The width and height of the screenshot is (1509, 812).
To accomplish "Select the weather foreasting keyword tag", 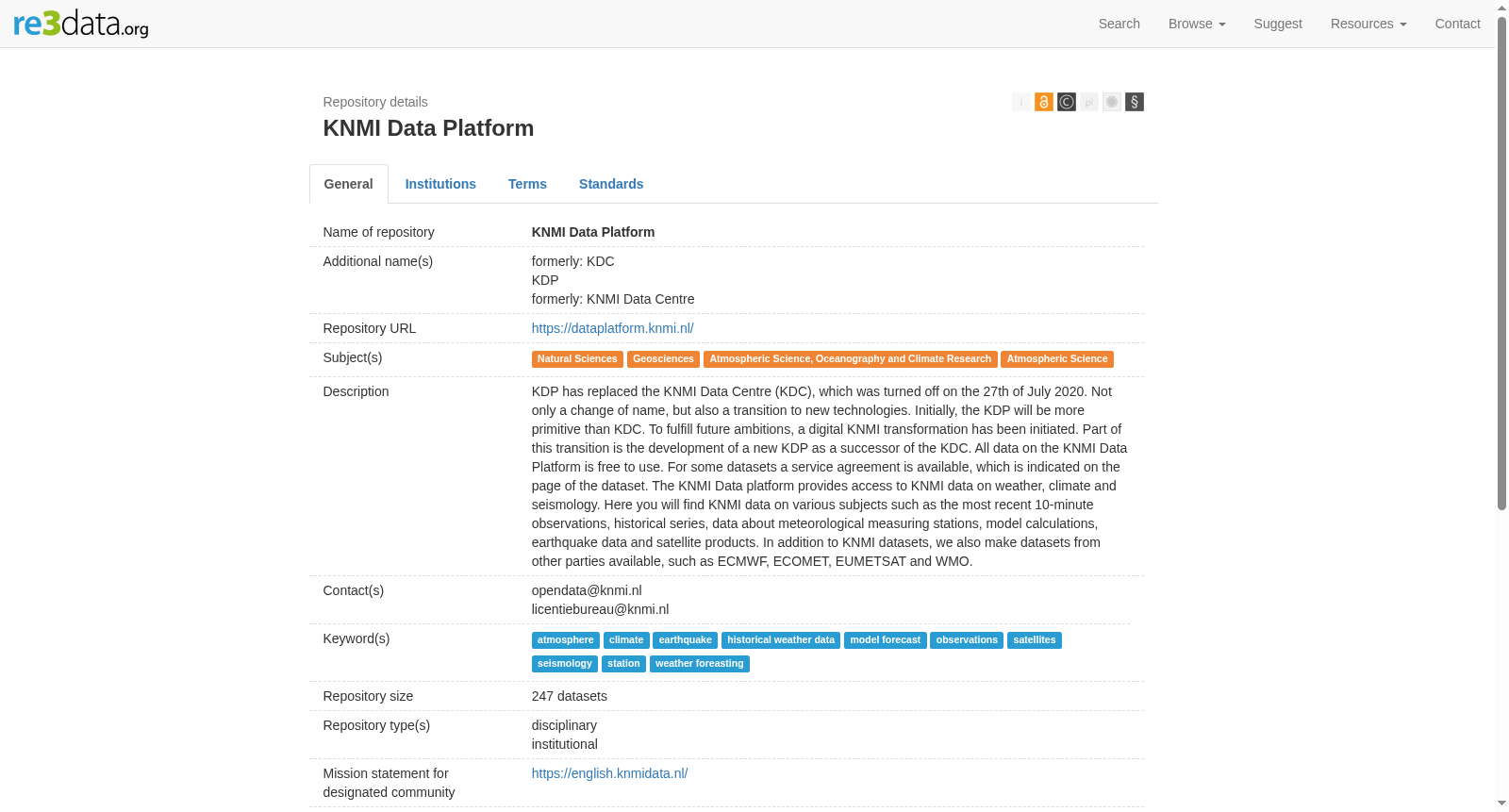I will 700,664.
